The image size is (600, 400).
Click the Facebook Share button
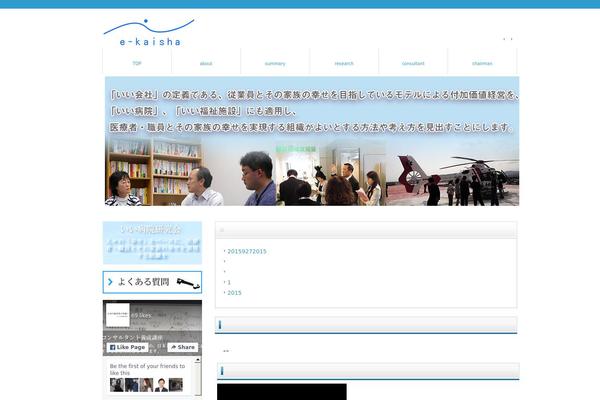[x=183, y=347]
